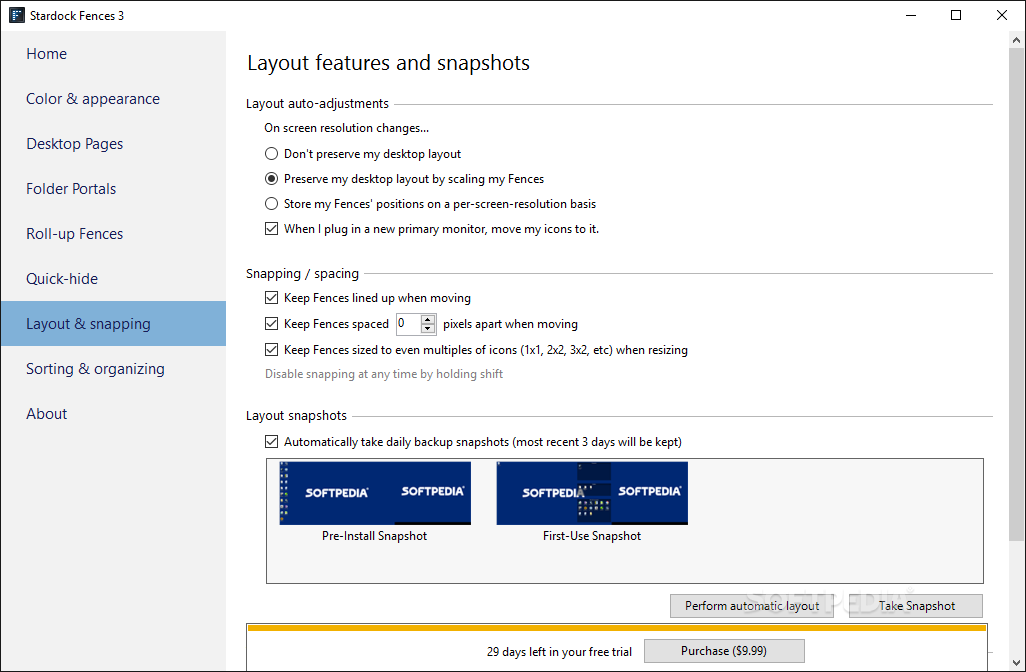Open the Desktop Pages section
The width and height of the screenshot is (1026, 672).
[113, 144]
